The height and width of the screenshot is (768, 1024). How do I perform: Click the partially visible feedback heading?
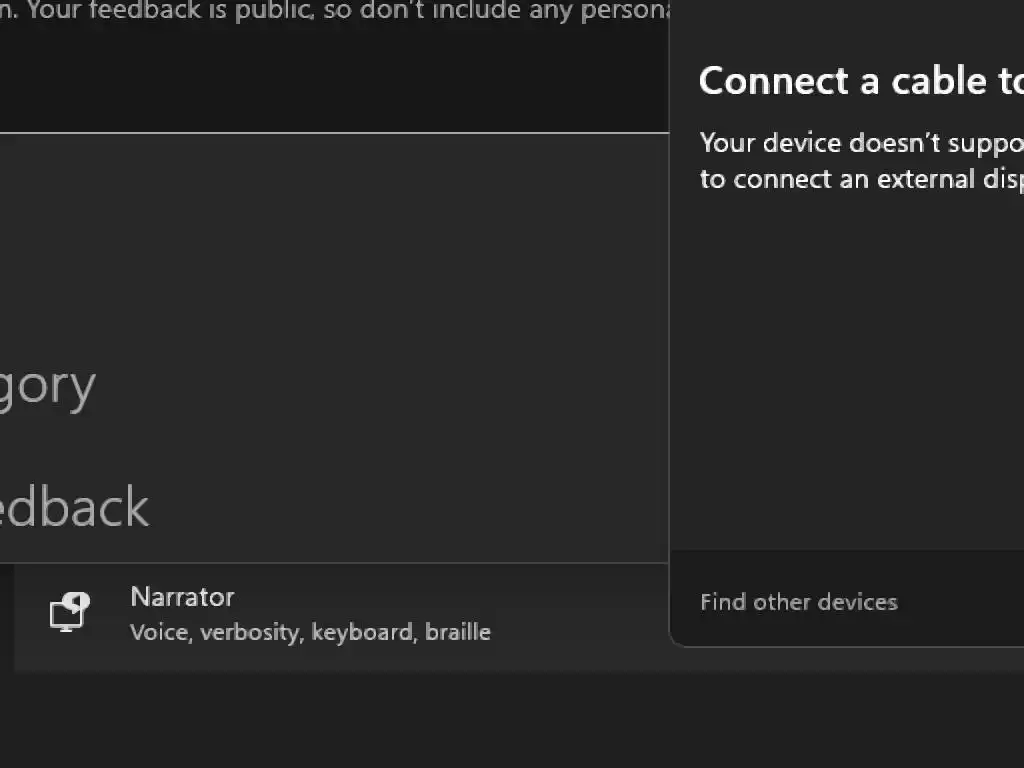tap(74, 507)
